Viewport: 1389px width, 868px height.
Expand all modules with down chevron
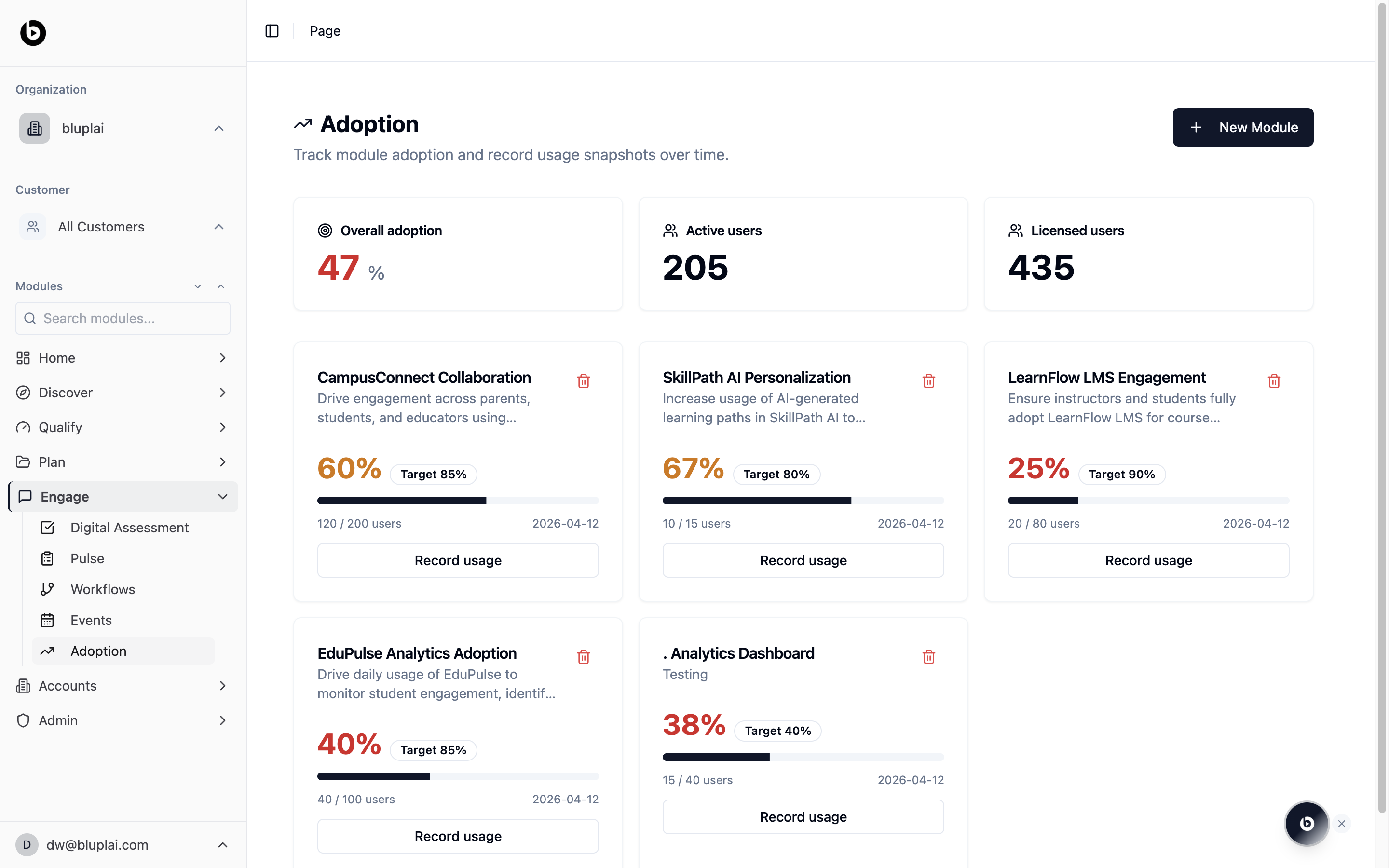point(197,286)
